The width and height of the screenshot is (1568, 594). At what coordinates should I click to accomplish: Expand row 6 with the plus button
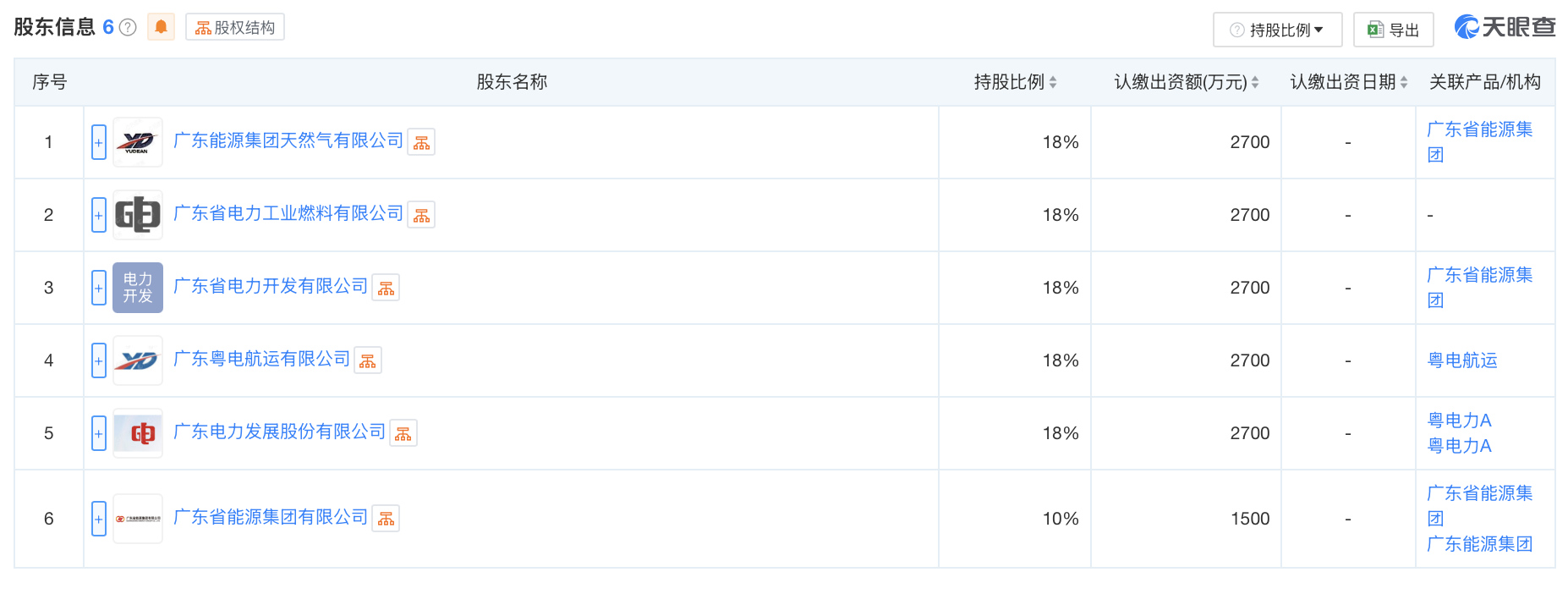tap(99, 519)
